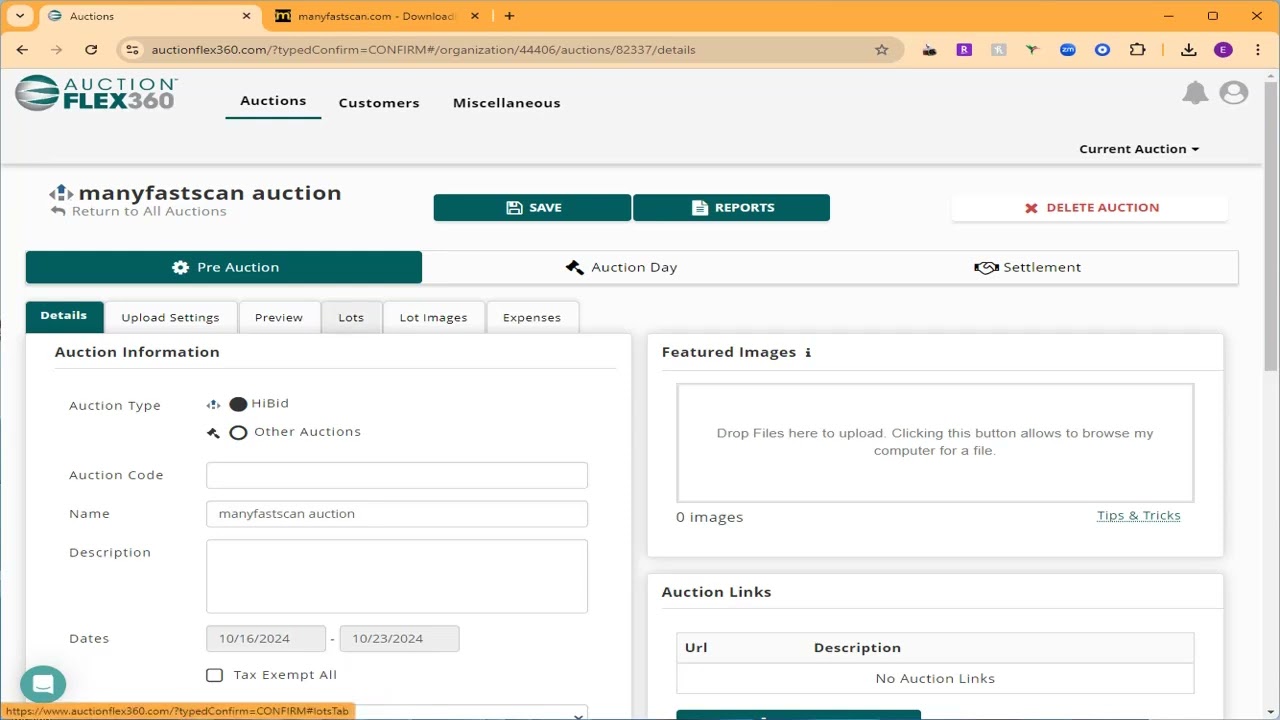Open the Upload Settings tab
Screen dimensions: 1280x720
(170, 317)
